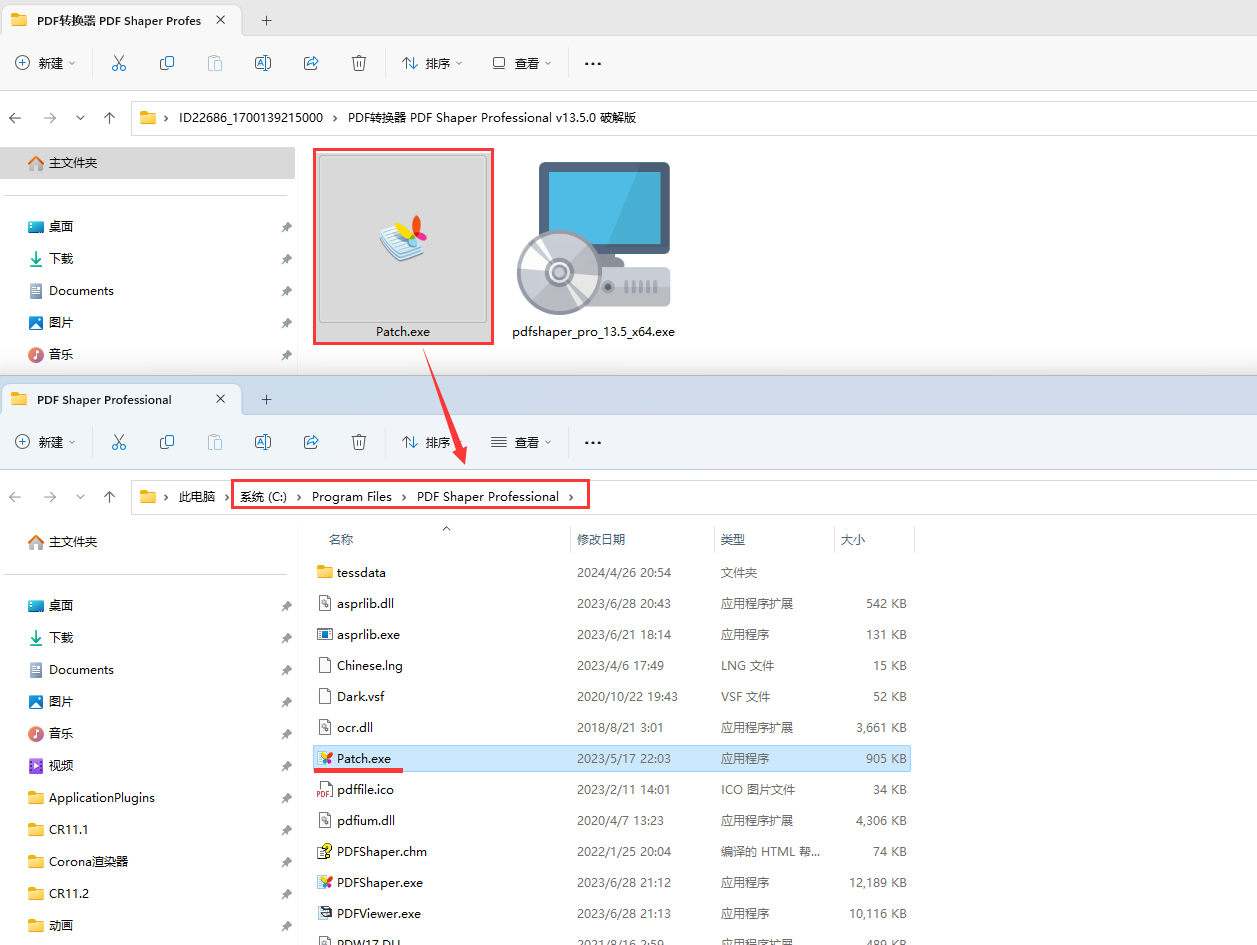Viewport: 1257px width, 945px height.
Task: Click the Share icon in the upper window toolbar
Action: point(311,63)
